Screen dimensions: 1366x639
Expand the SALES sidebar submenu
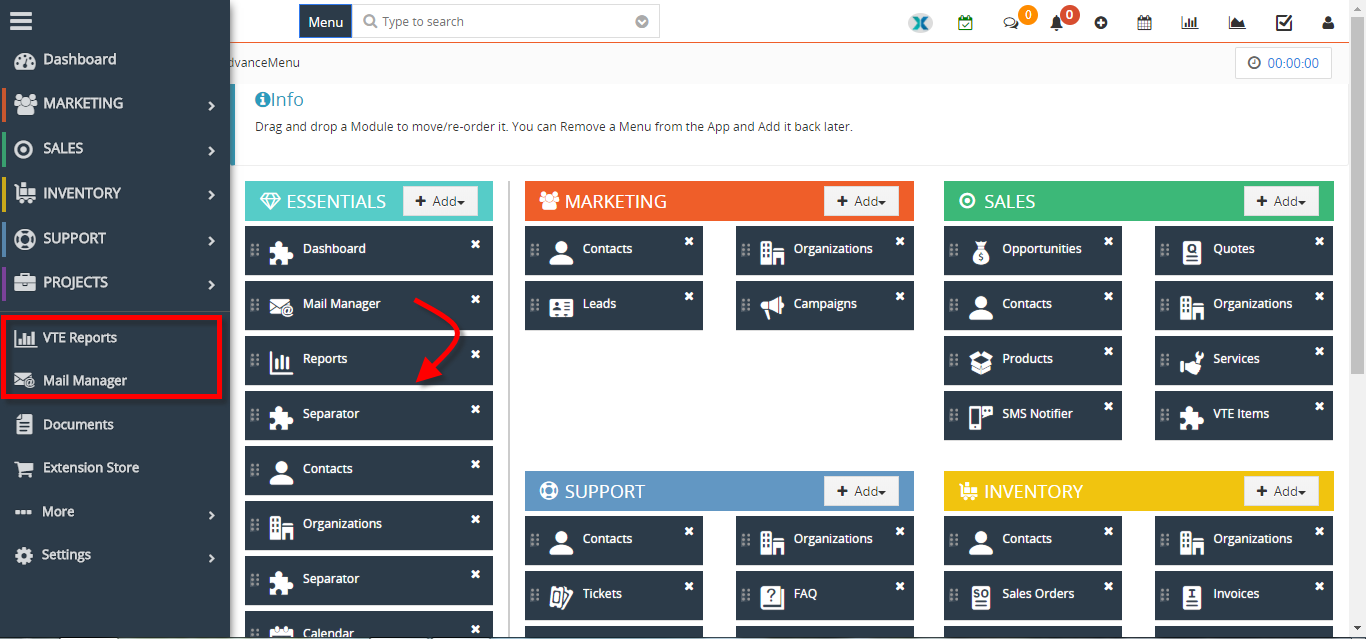[211, 150]
